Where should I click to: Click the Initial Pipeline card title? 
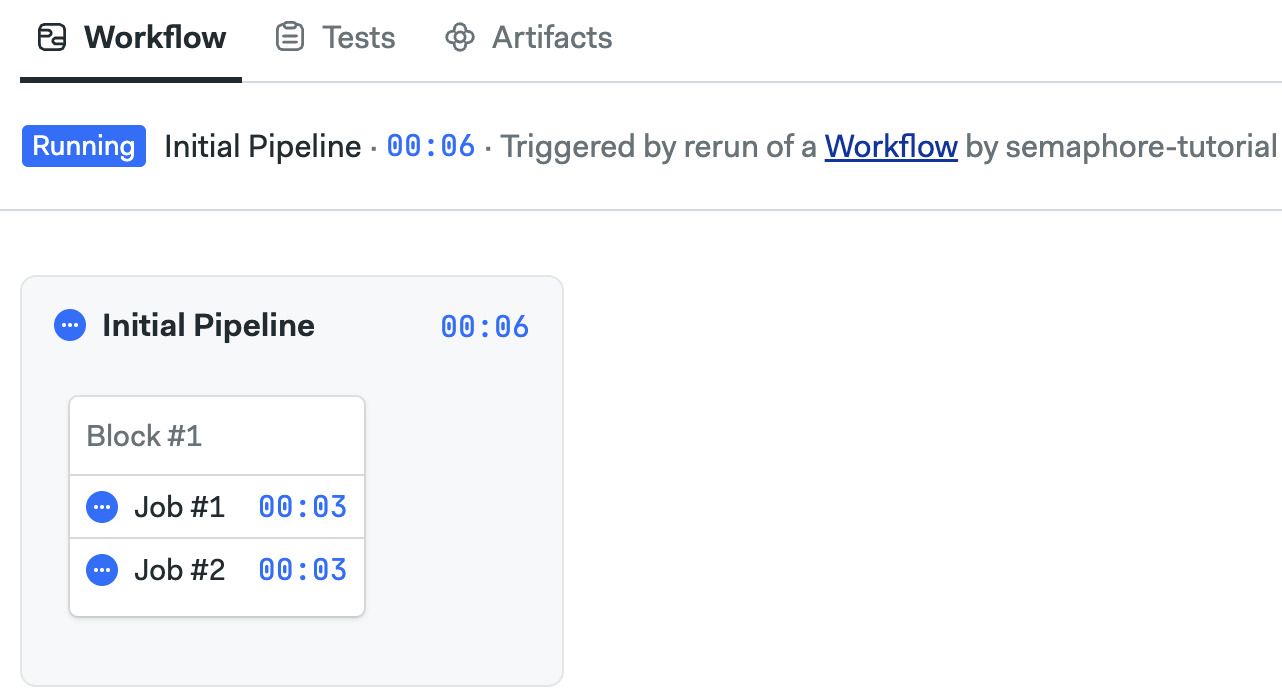click(208, 326)
